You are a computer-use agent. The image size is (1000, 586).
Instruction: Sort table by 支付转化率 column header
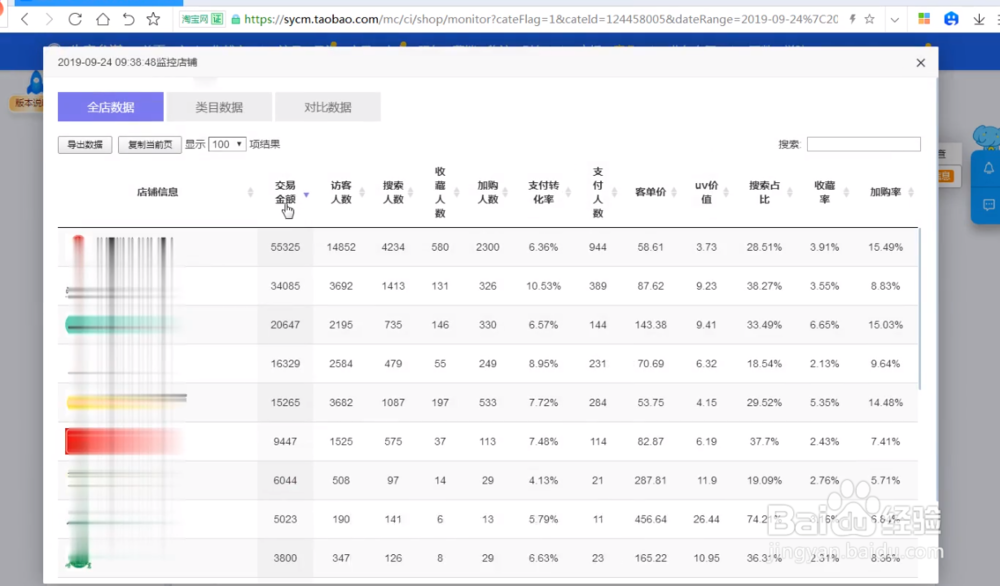pos(543,193)
